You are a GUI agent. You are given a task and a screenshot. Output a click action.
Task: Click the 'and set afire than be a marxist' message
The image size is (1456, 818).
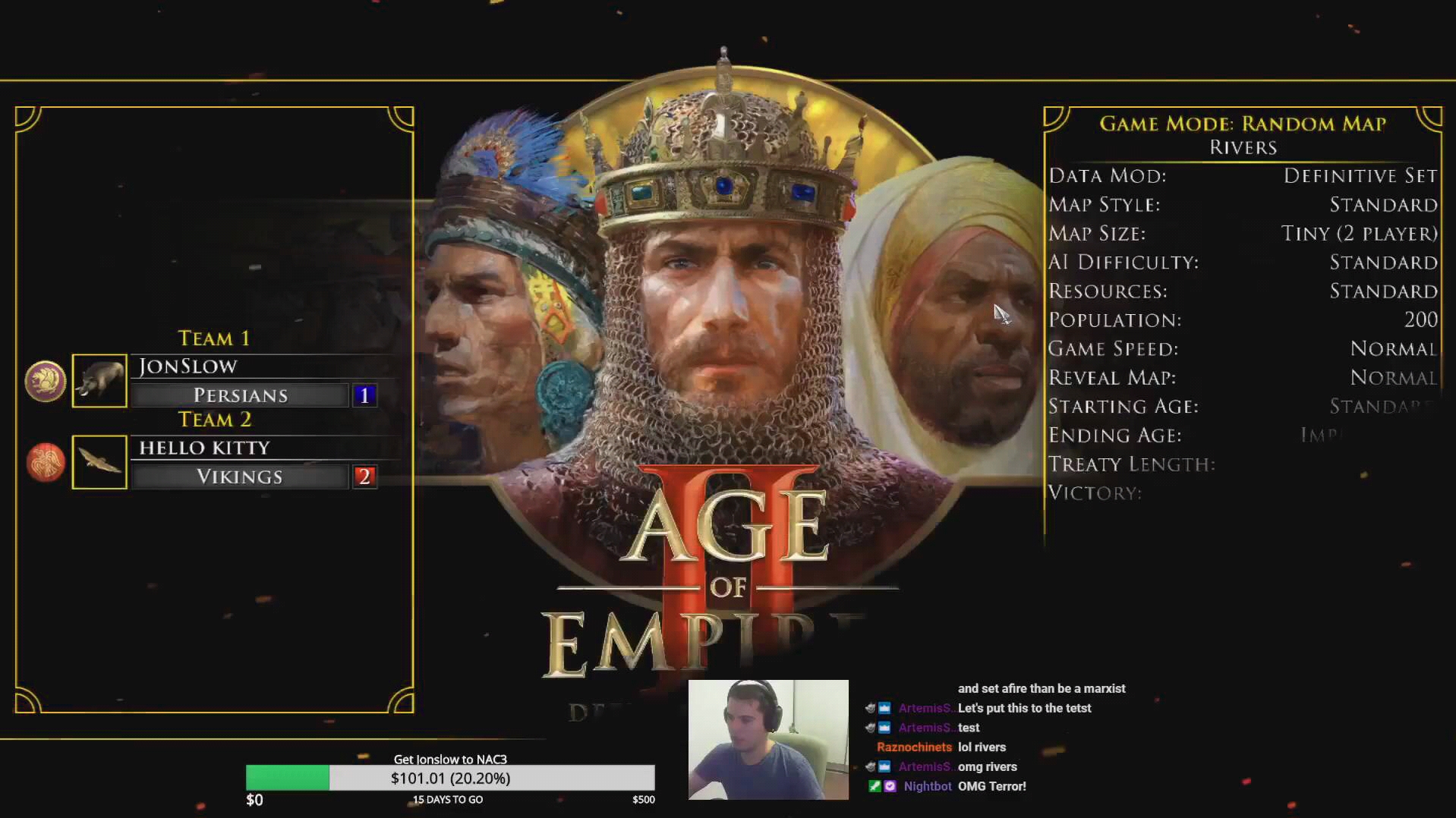[x=1042, y=688]
